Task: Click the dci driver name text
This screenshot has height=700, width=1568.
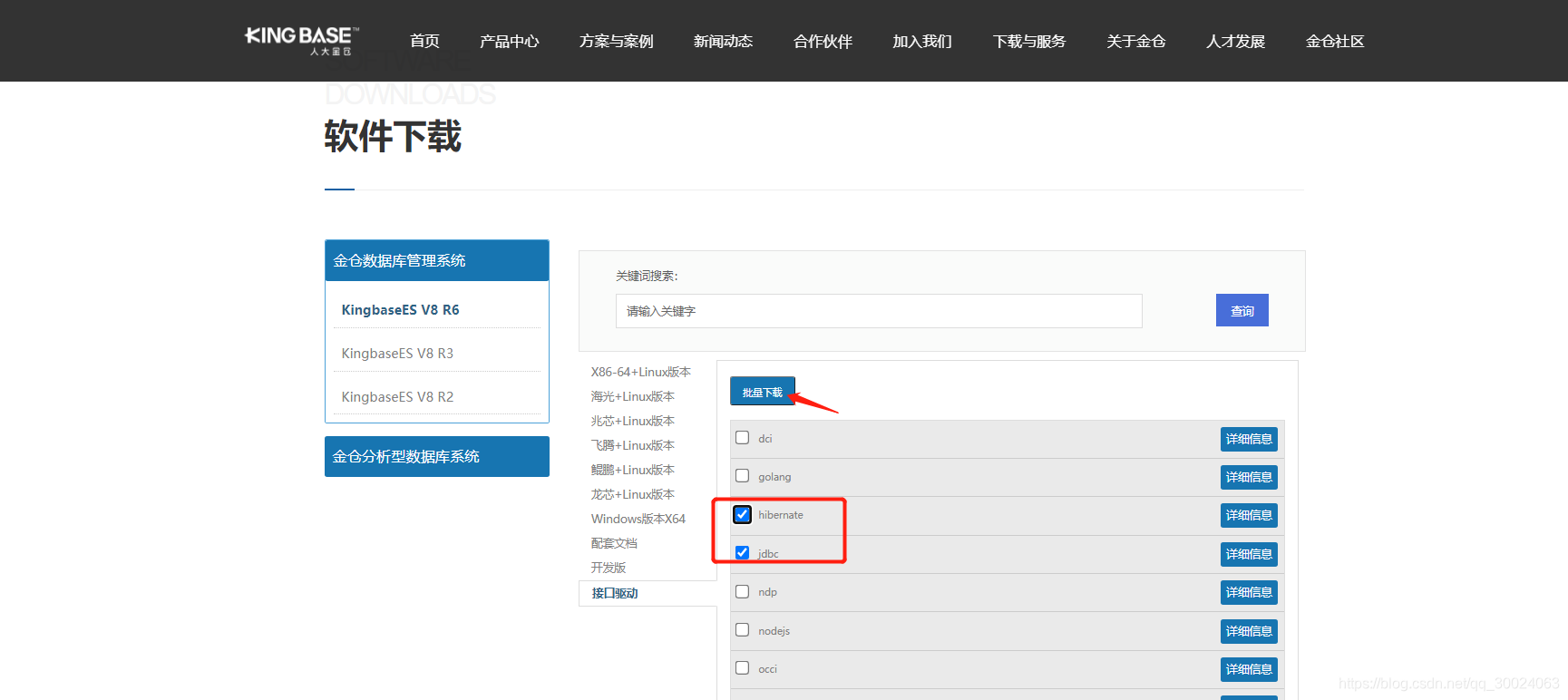Action: click(765, 439)
